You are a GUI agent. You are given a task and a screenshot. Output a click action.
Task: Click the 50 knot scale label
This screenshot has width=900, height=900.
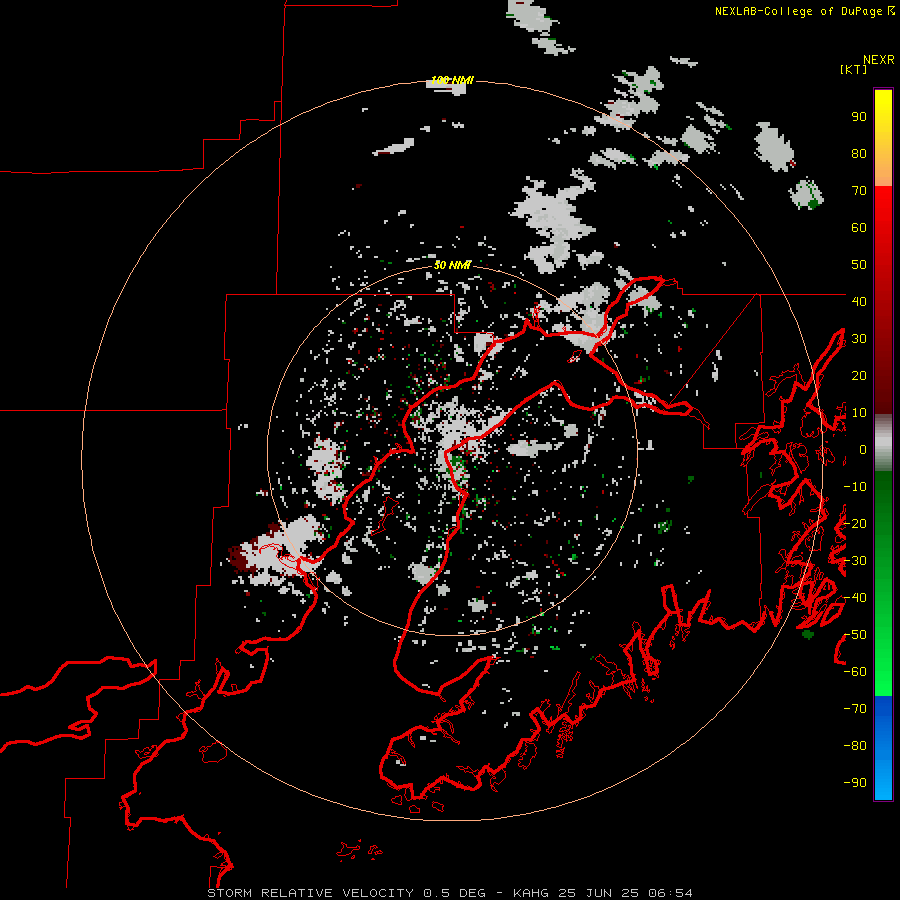click(x=859, y=265)
